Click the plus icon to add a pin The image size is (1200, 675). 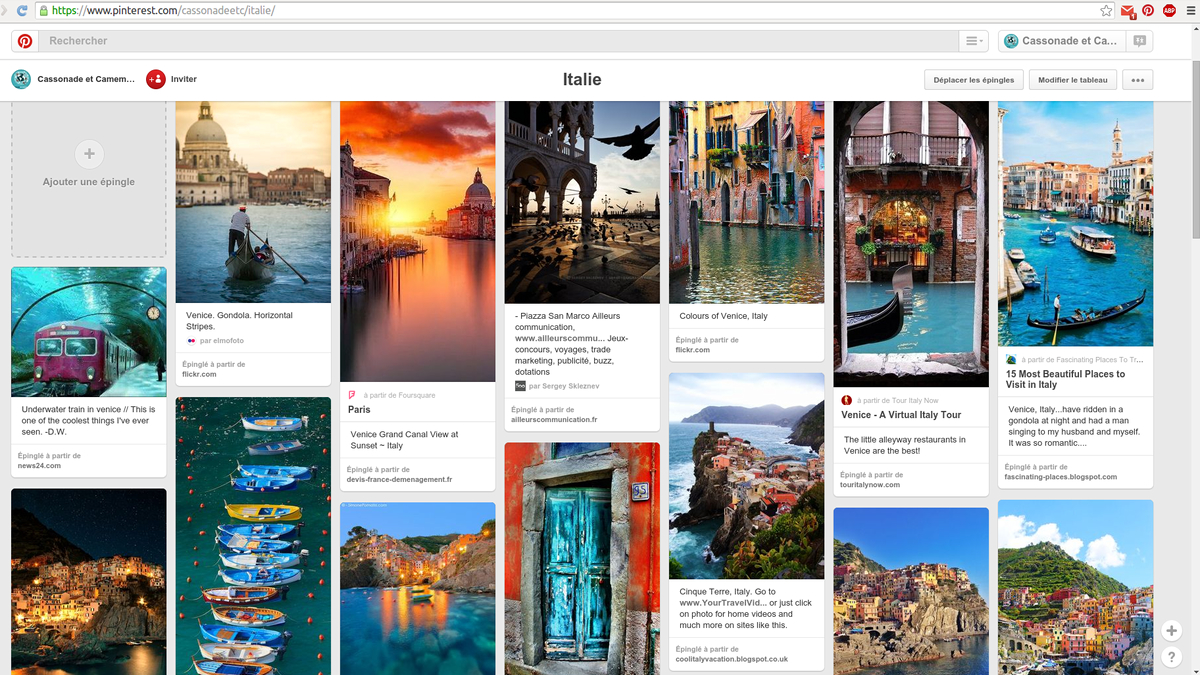pyautogui.click(x=89, y=154)
